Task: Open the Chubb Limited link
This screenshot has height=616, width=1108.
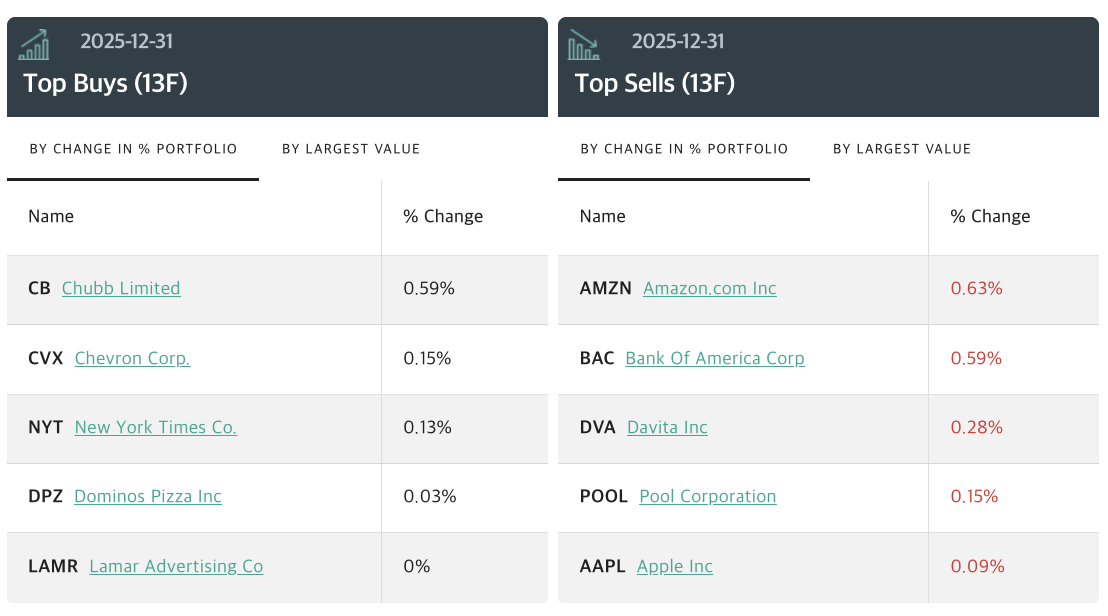Action: pyautogui.click(x=121, y=288)
